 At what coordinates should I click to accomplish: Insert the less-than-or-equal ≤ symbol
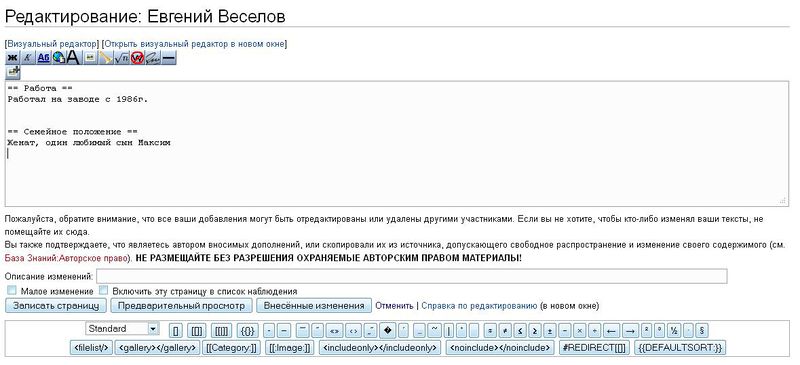pyautogui.click(x=519, y=331)
